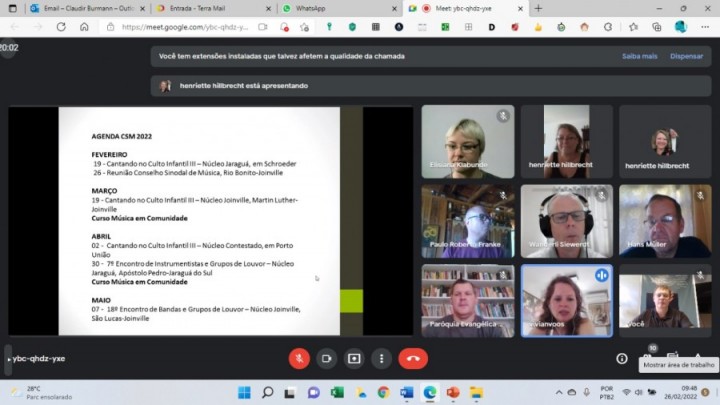Click the address bar with meet.google.com URL

[x=185, y=27]
